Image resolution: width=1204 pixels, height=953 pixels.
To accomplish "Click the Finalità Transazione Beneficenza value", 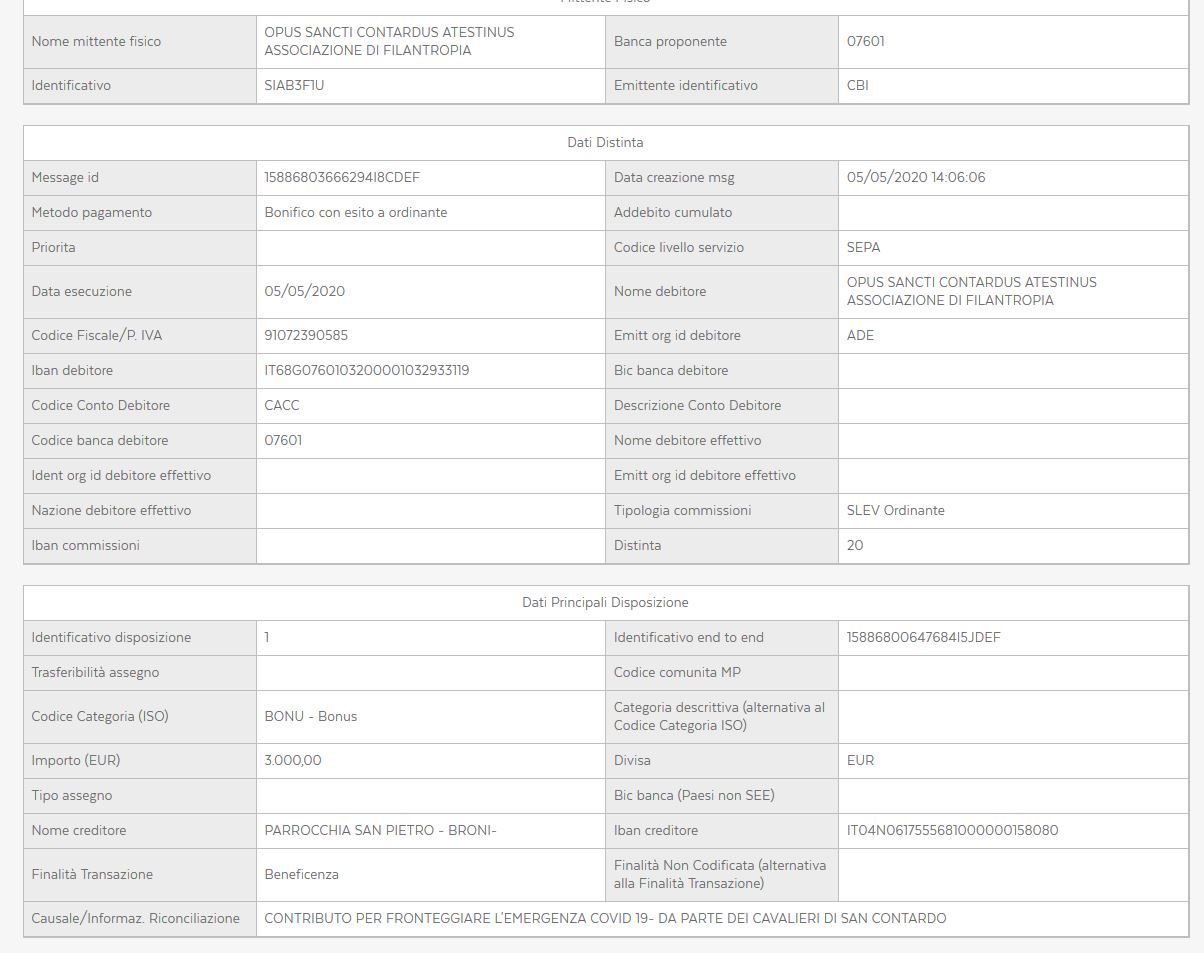I will click(301, 875).
